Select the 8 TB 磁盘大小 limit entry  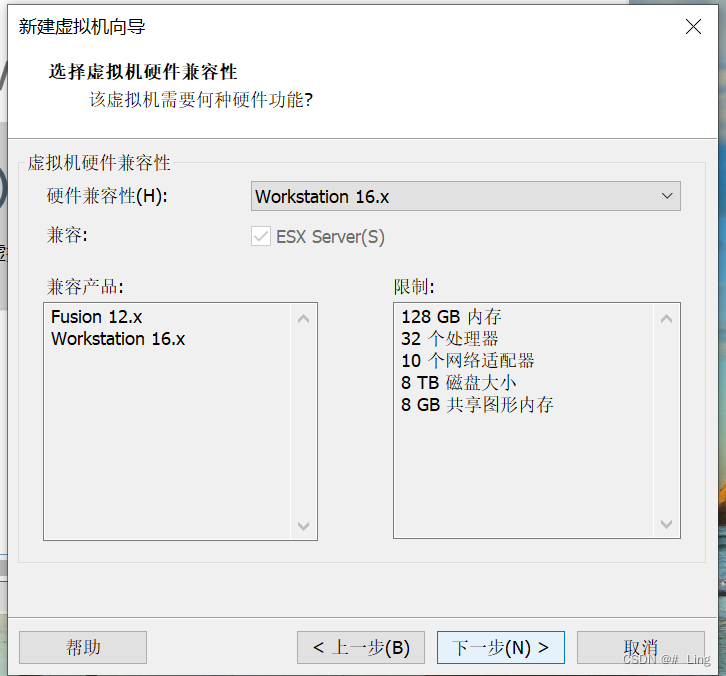pos(458,383)
